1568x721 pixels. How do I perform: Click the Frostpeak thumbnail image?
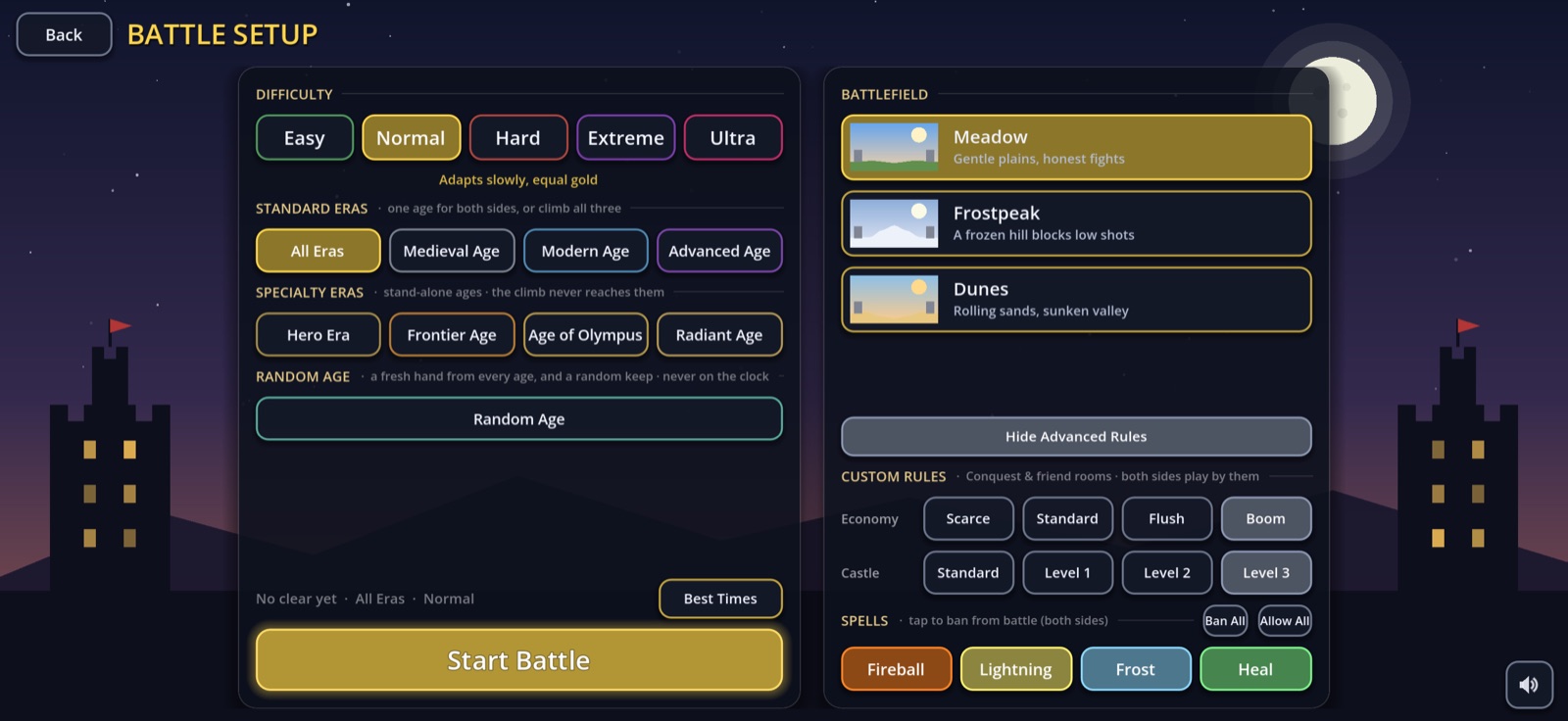[x=894, y=223]
